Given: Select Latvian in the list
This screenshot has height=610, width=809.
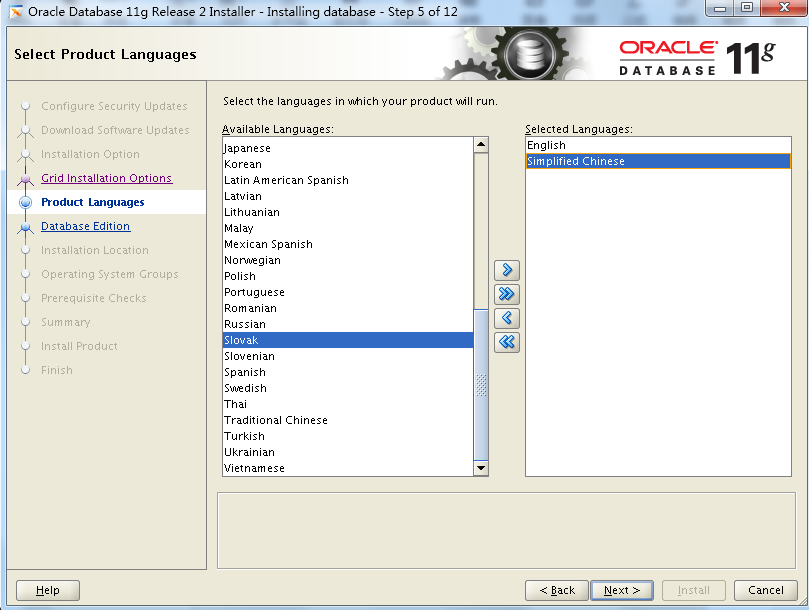Looking at the screenshot, I should 348,196.
